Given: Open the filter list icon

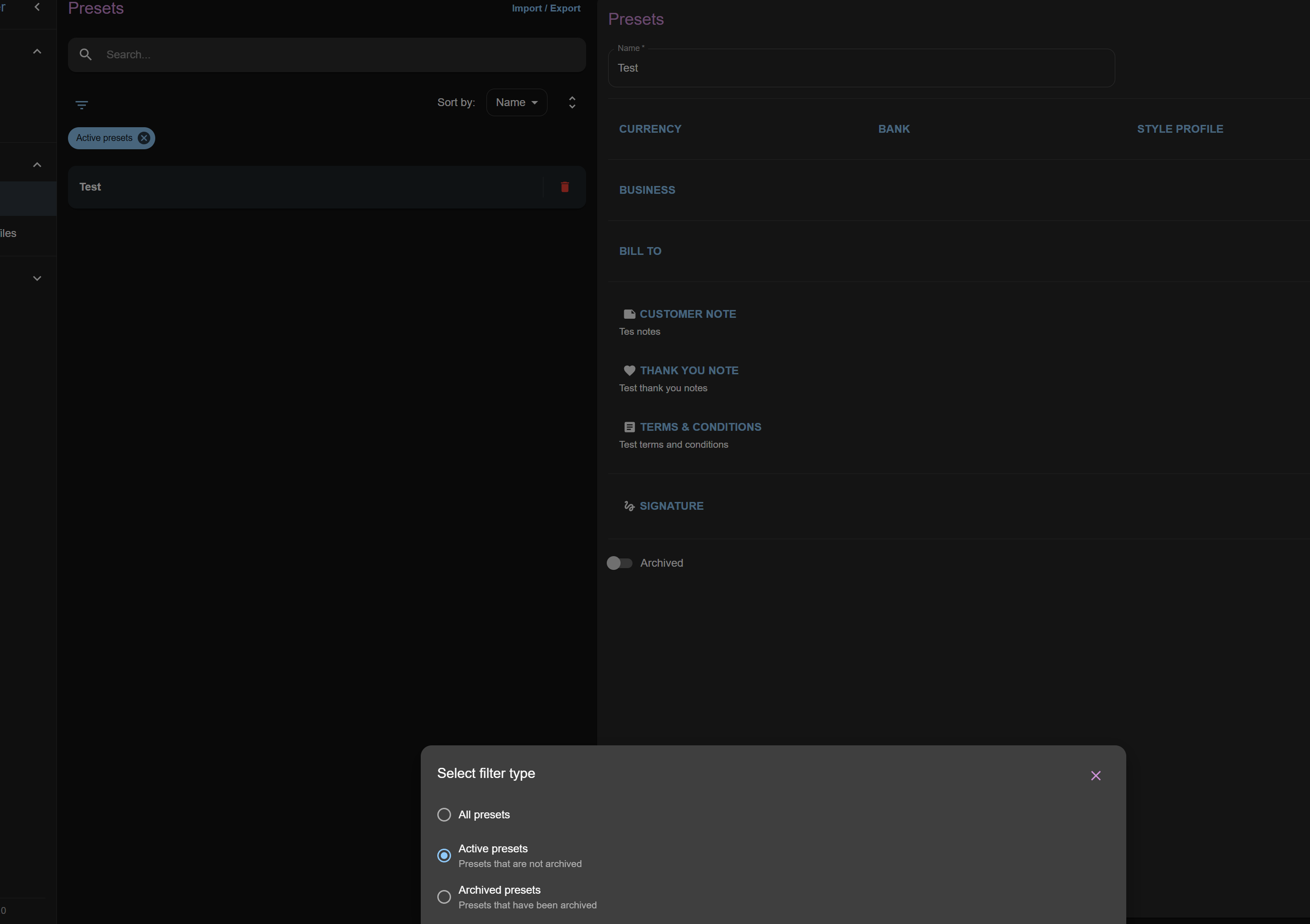Looking at the screenshot, I should pyautogui.click(x=82, y=105).
